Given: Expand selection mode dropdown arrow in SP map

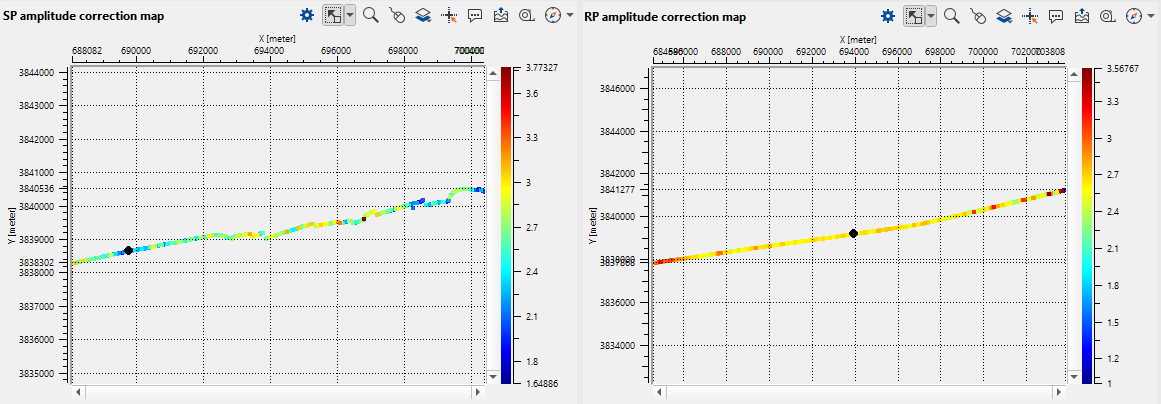Looking at the screenshot, I should 350,16.
